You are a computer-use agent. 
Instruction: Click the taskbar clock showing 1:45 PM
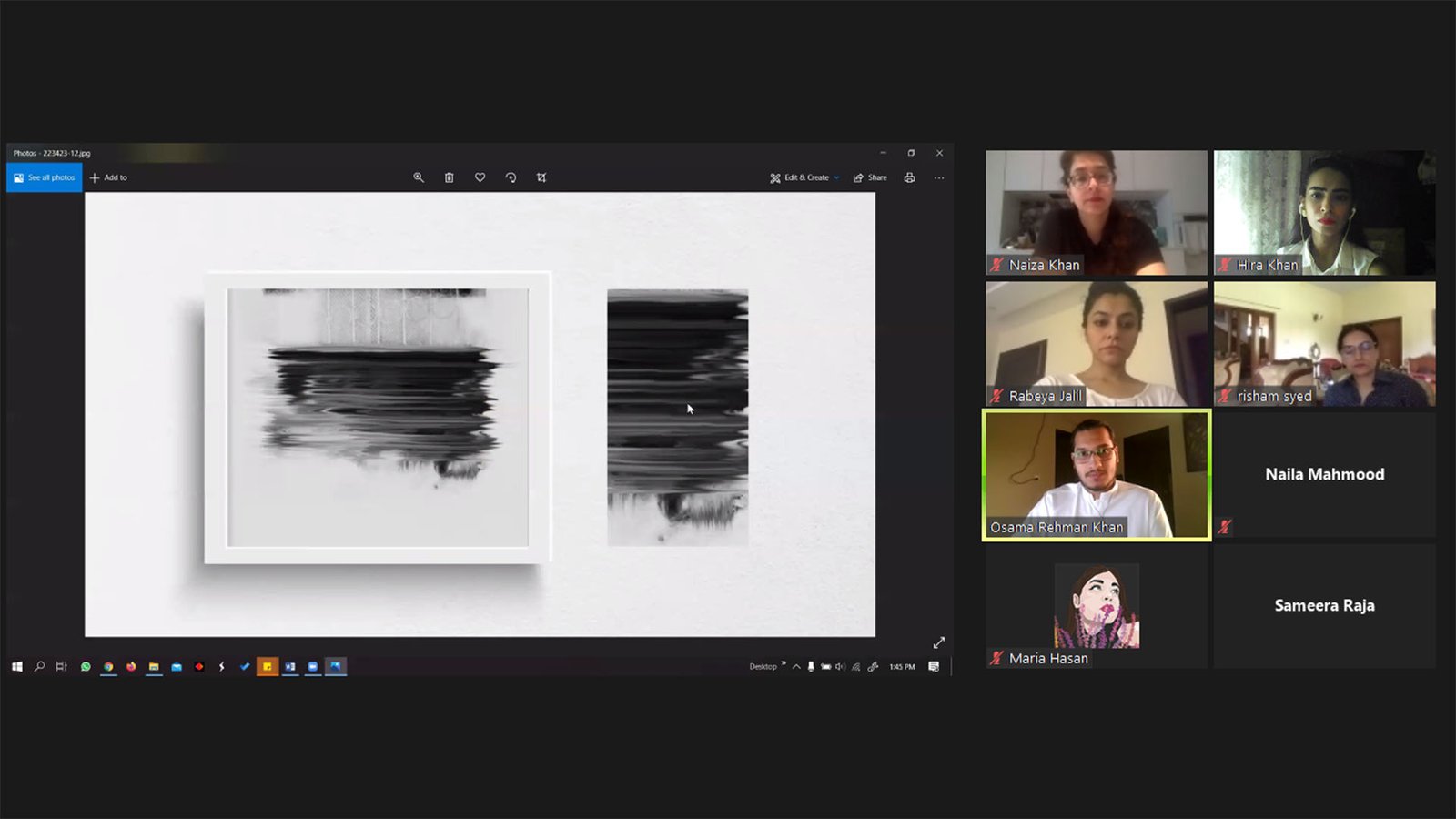(902, 667)
